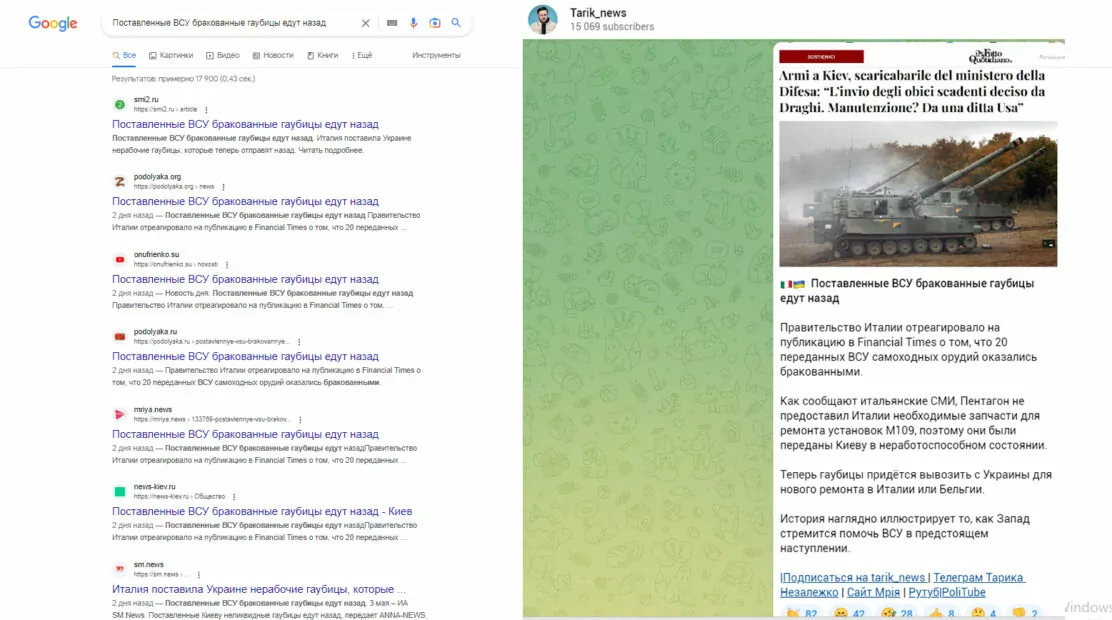Clear the search query with the X icon
The width and height of the screenshot is (1112, 620).
(365, 23)
